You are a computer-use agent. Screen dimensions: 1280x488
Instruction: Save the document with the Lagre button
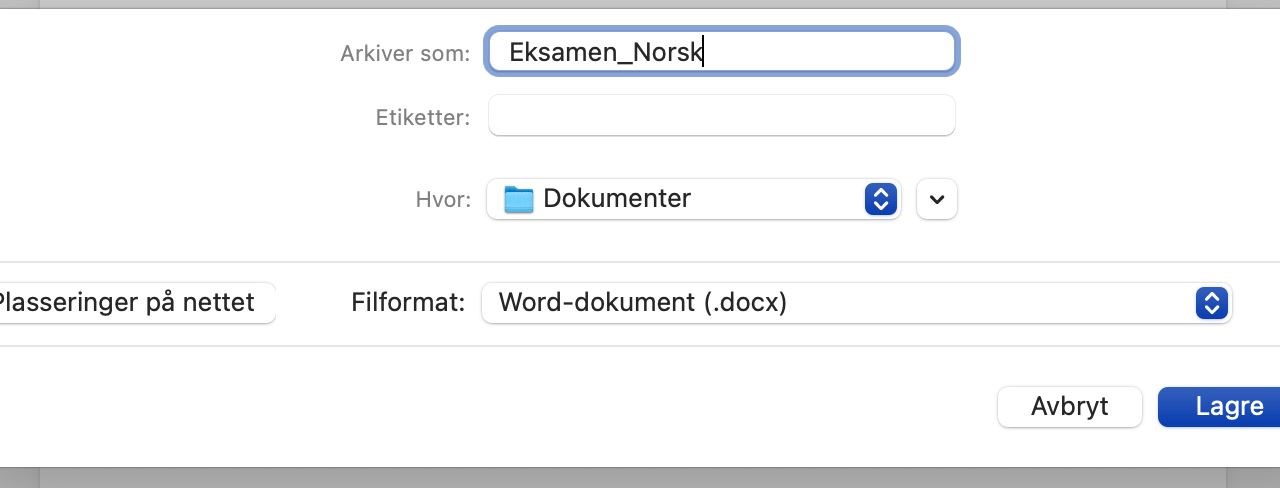(1219, 407)
